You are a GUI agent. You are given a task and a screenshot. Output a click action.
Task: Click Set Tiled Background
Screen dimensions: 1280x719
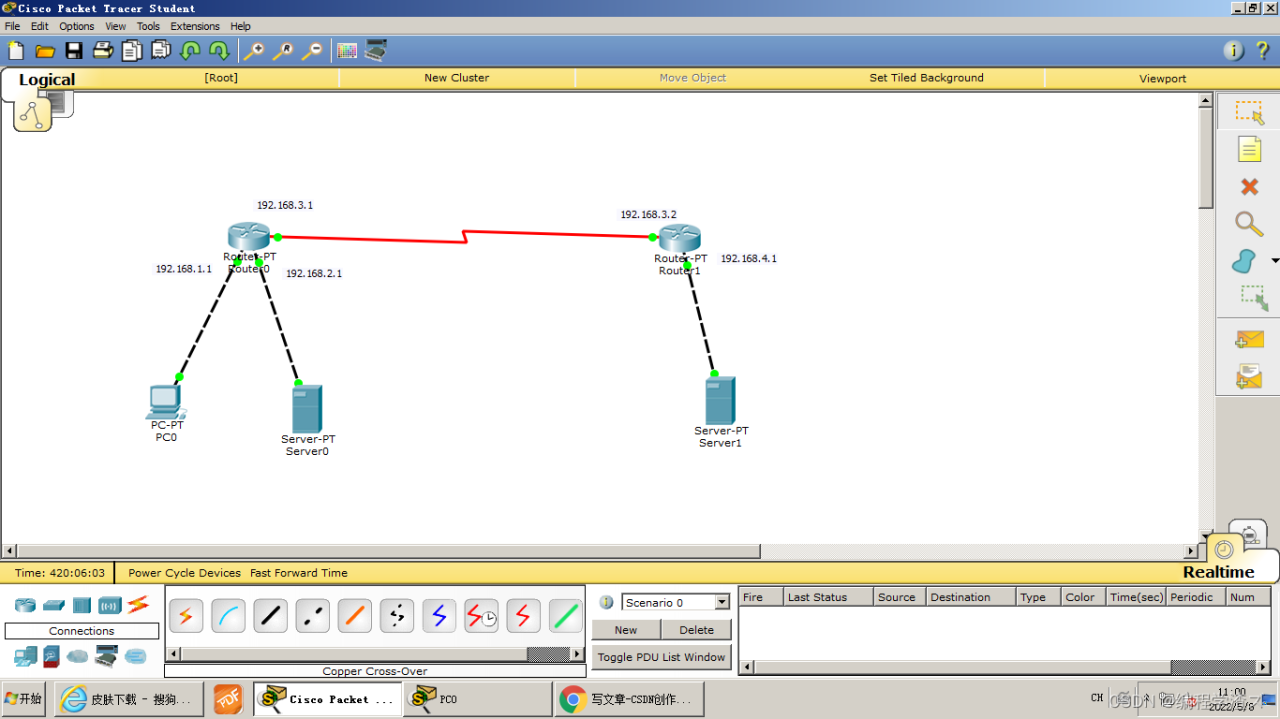click(x=926, y=78)
